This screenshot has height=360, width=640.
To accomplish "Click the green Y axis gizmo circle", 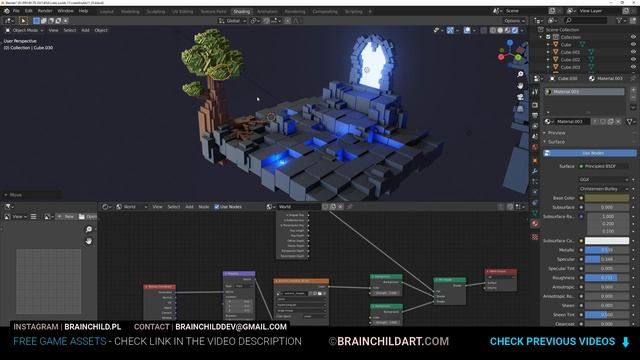I will pos(518,57).
